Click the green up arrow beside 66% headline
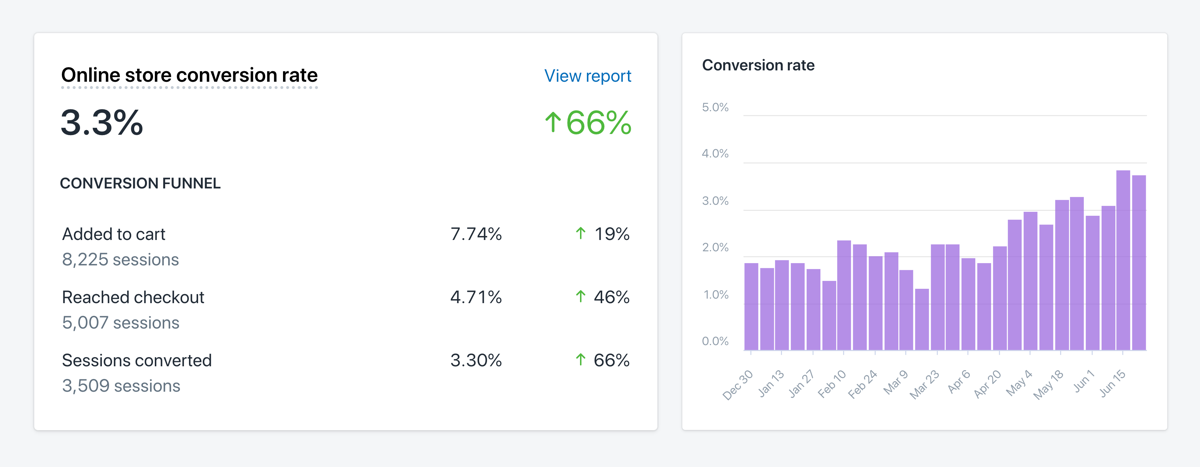The image size is (1200, 467). tap(552, 123)
